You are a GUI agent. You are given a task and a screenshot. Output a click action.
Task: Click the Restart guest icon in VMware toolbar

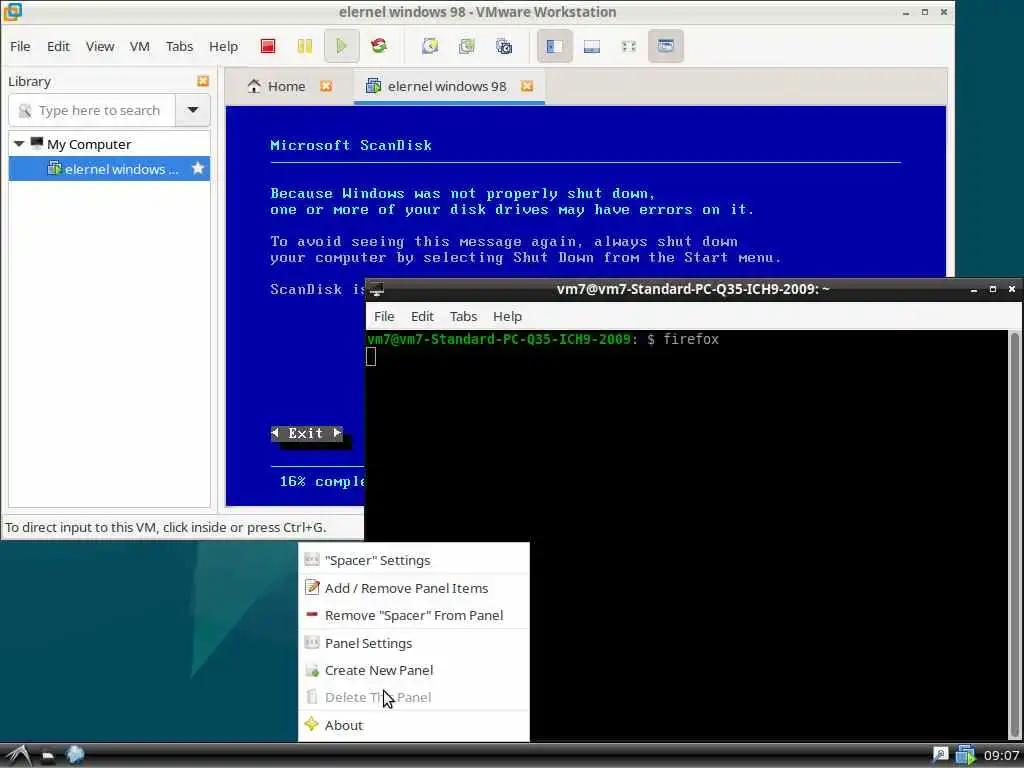378,46
